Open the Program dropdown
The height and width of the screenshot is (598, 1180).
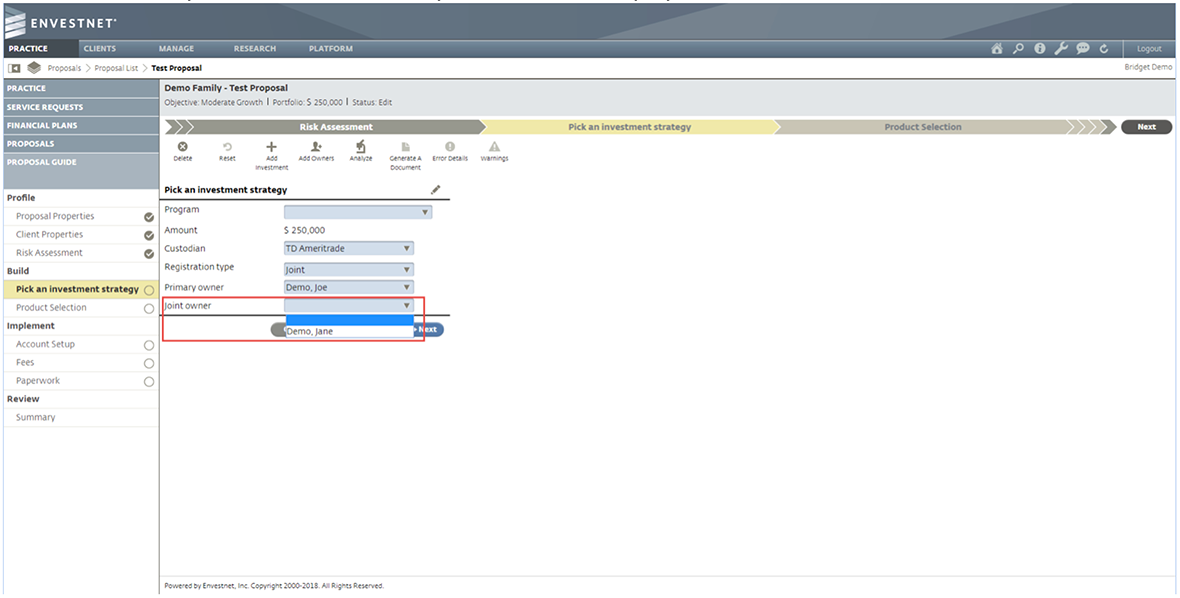pyautogui.click(x=358, y=212)
